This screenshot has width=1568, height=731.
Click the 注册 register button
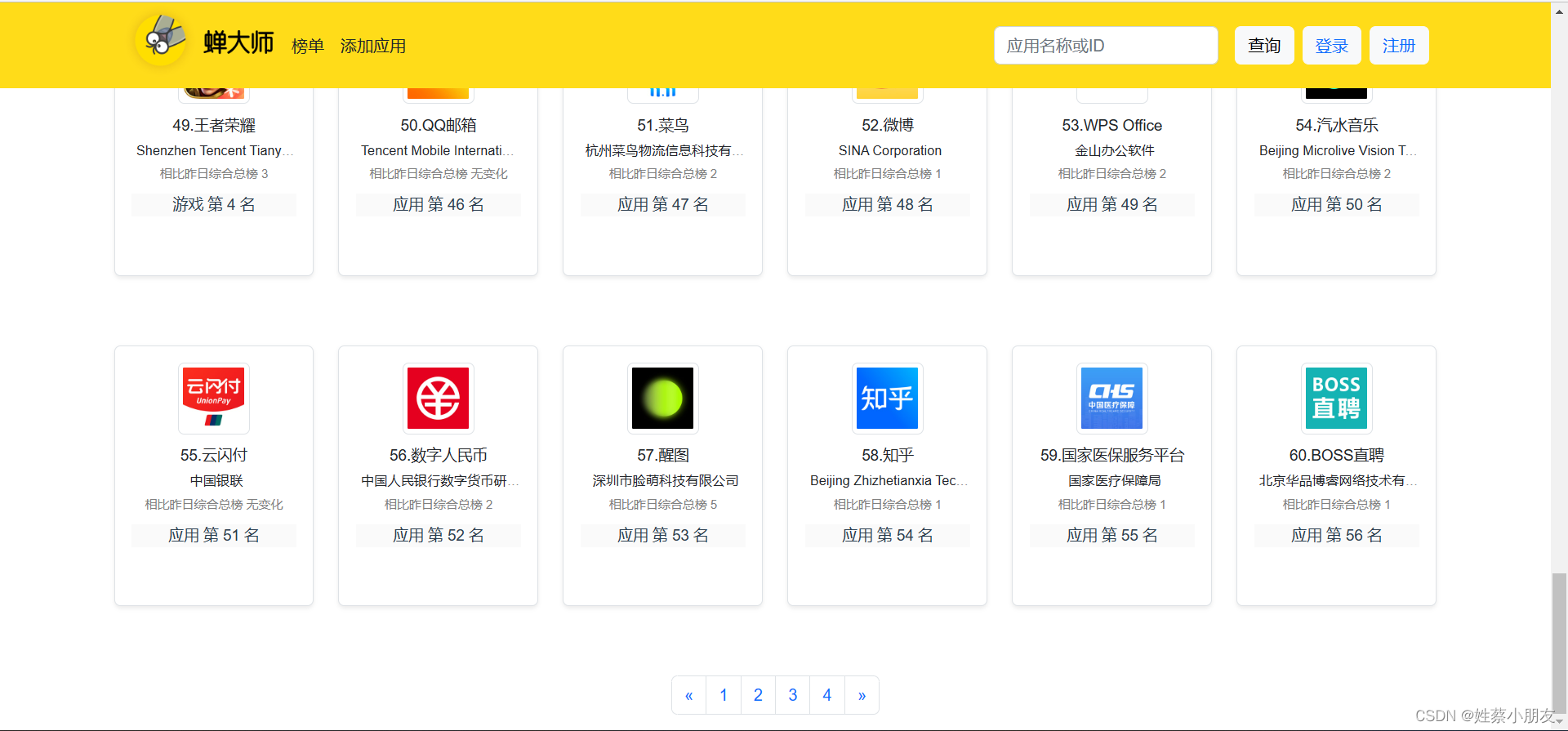point(1399,45)
